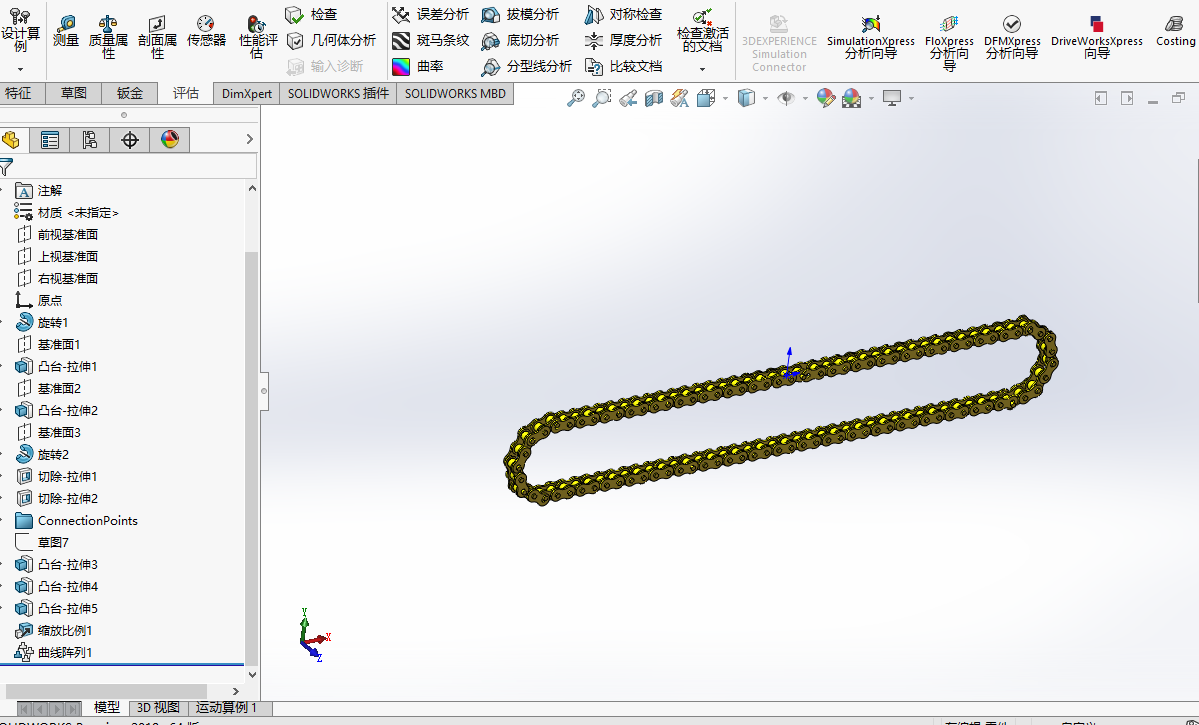This screenshot has width=1199, height=725.
Task: Open Apply Scene dropdown
Action: pyautogui.click(x=871, y=99)
